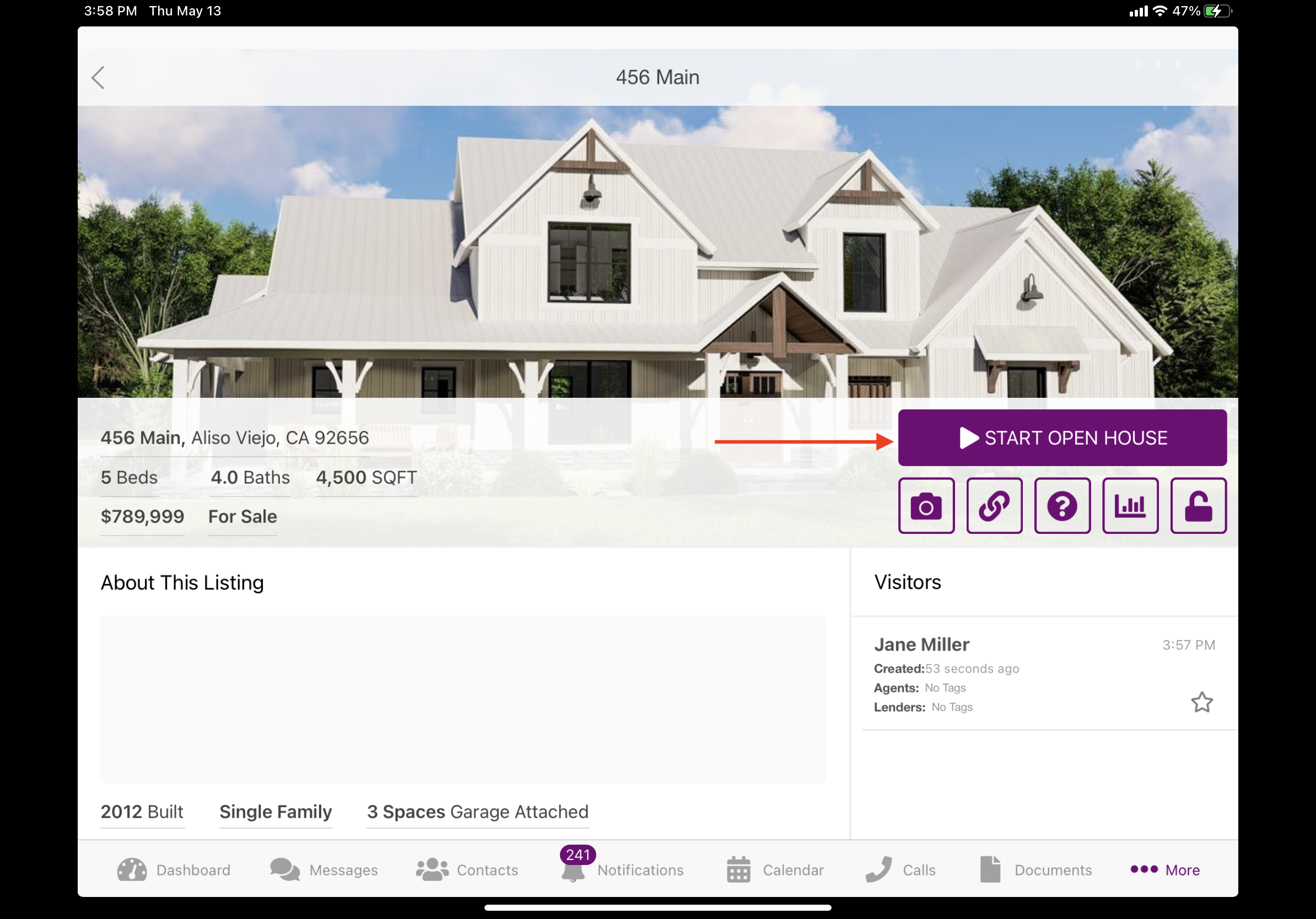Tap the house listing photo
The width and height of the screenshot is (1316, 919).
(x=657, y=252)
